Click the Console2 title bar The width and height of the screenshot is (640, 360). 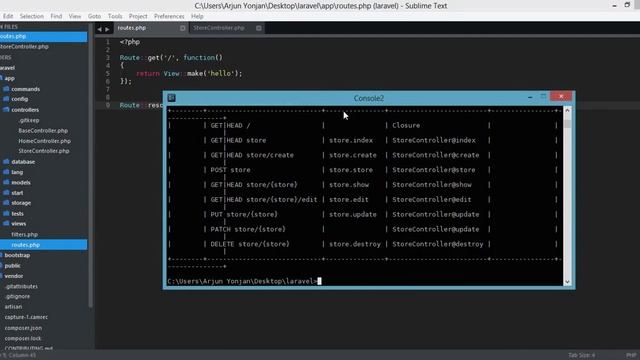click(x=369, y=98)
